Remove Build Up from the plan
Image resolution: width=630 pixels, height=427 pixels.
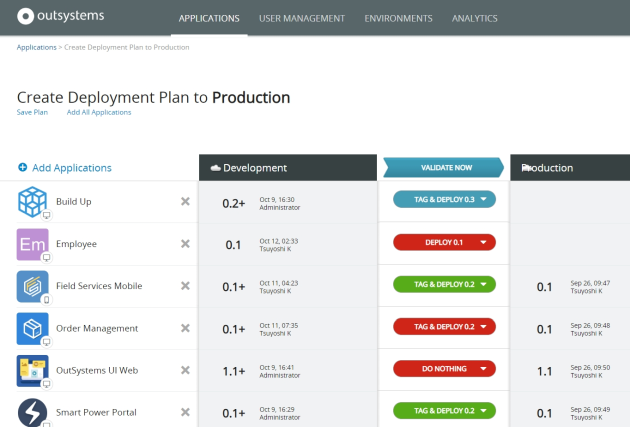click(185, 201)
